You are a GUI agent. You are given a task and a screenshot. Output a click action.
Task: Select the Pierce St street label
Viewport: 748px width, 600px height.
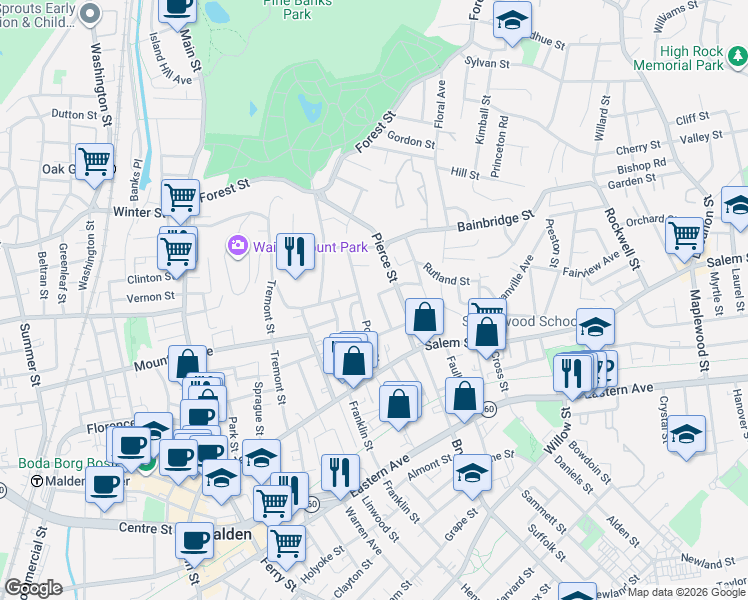pos(384,257)
